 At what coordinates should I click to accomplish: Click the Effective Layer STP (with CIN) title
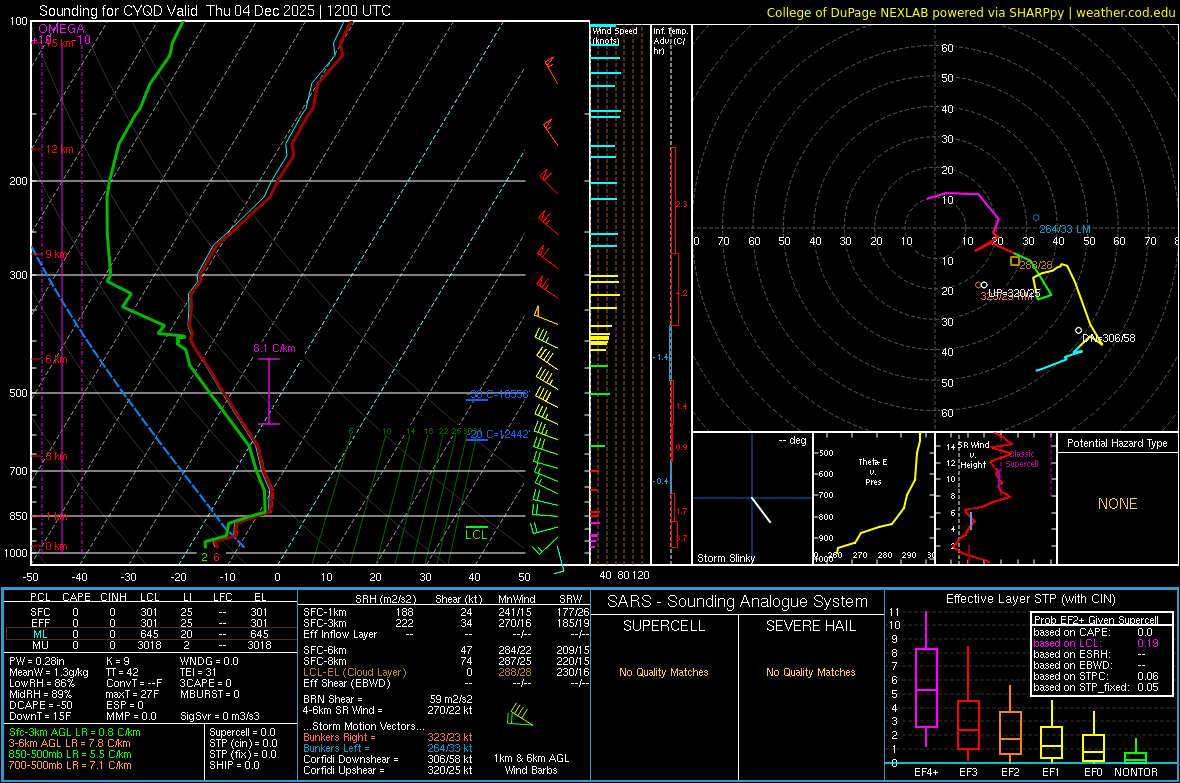1030,599
